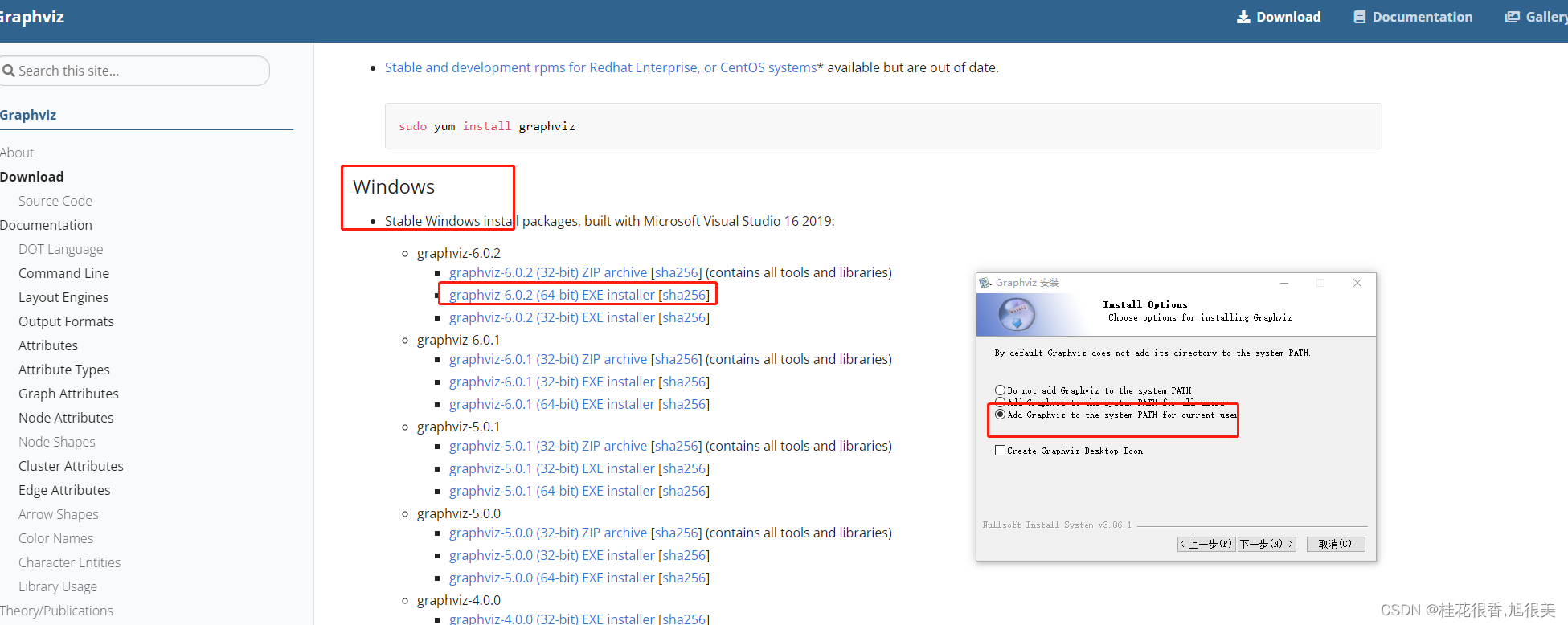Select Do not add Graphviz to PATH

pos(1000,390)
